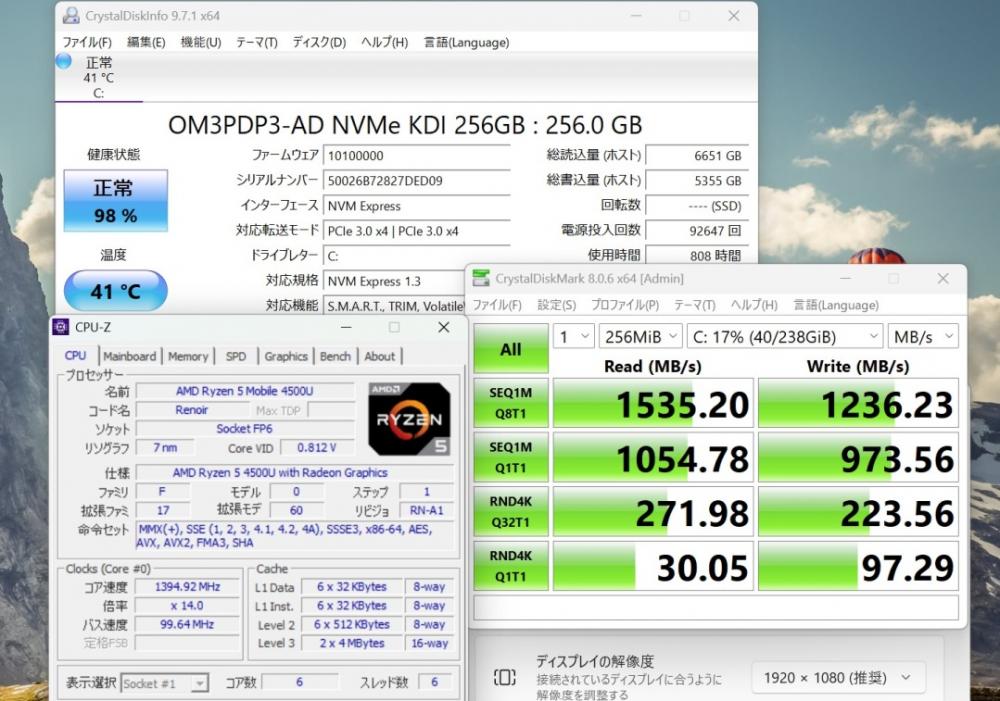1000x701 pixels.
Task: Open テーマ(T) menu in CrystalDiskMark
Action: [695, 306]
